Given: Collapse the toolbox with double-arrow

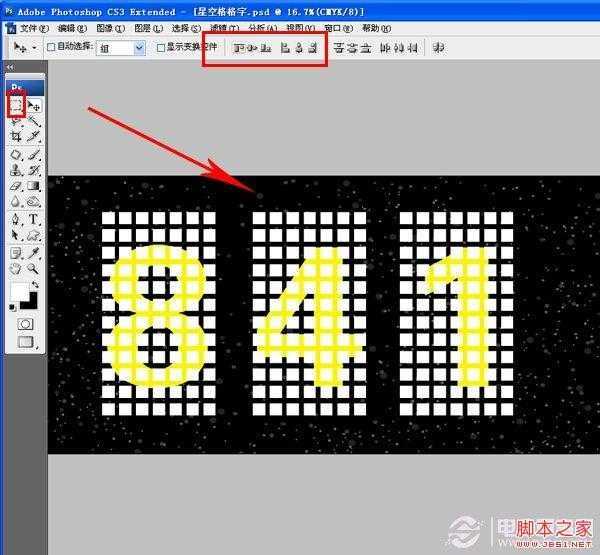Looking at the screenshot, I should coord(10,67).
